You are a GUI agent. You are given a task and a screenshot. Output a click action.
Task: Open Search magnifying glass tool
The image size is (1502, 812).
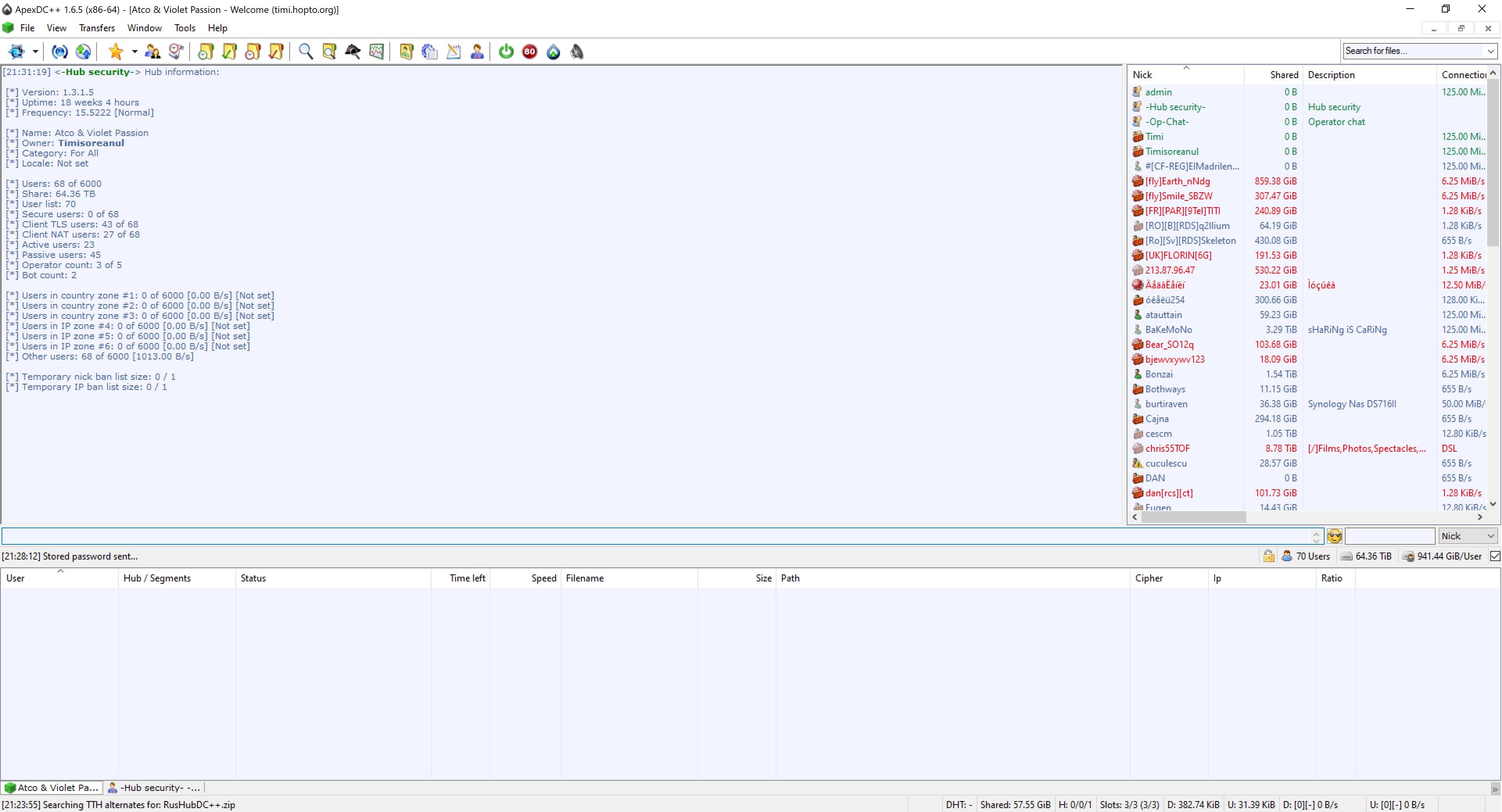click(306, 51)
